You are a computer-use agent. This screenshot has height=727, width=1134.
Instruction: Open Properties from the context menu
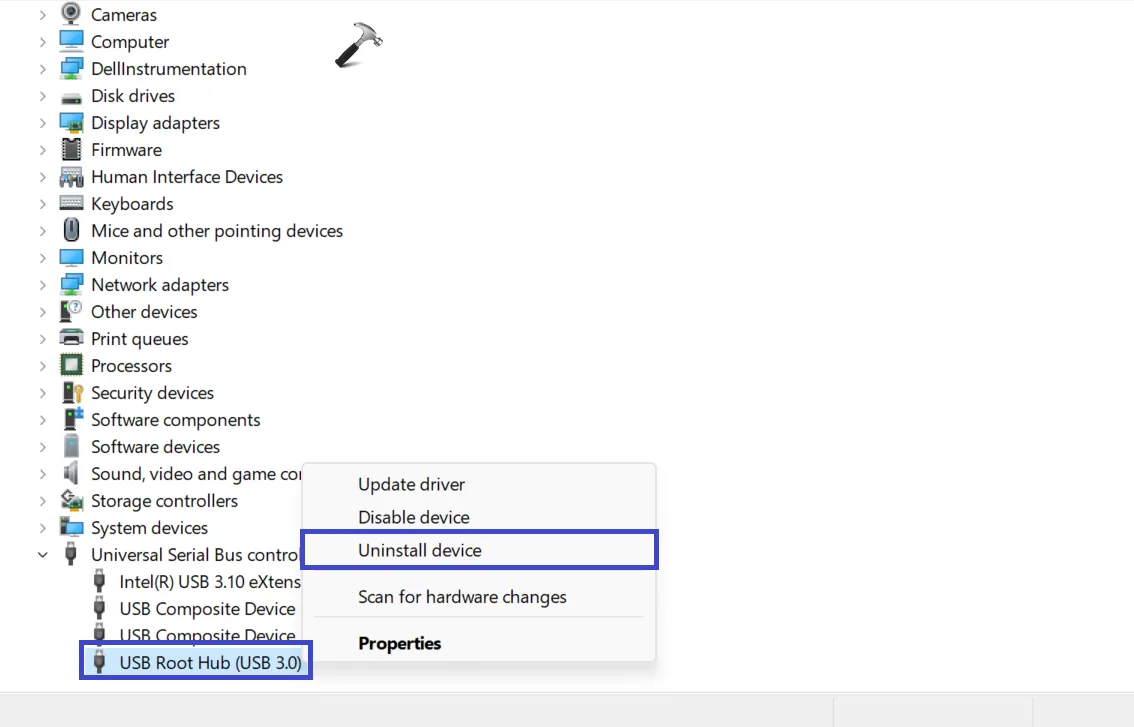pyautogui.click(x=399, y=643)
